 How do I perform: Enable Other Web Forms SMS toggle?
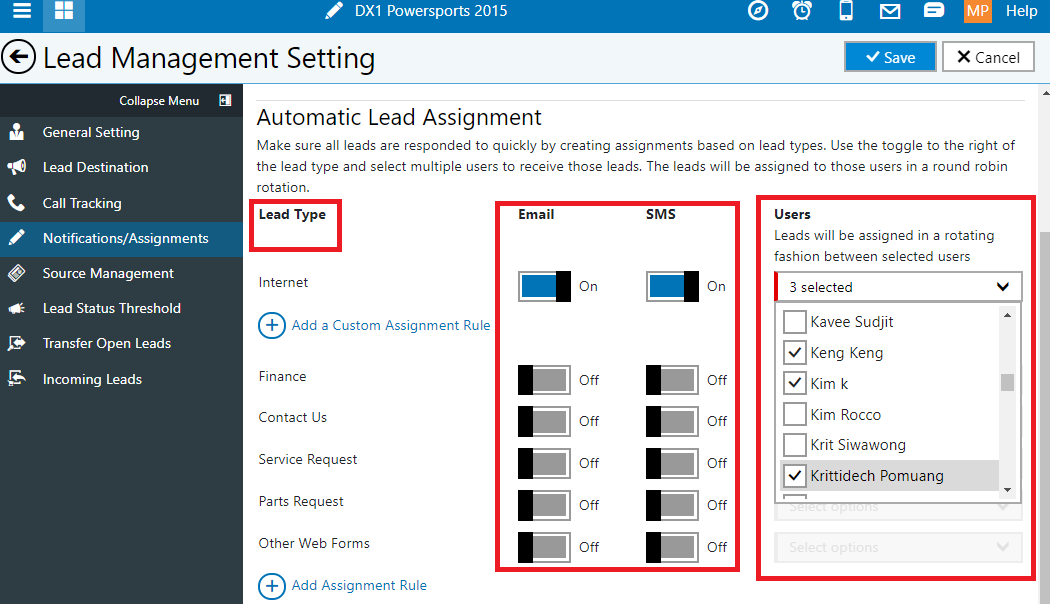[x=672, y=547]
